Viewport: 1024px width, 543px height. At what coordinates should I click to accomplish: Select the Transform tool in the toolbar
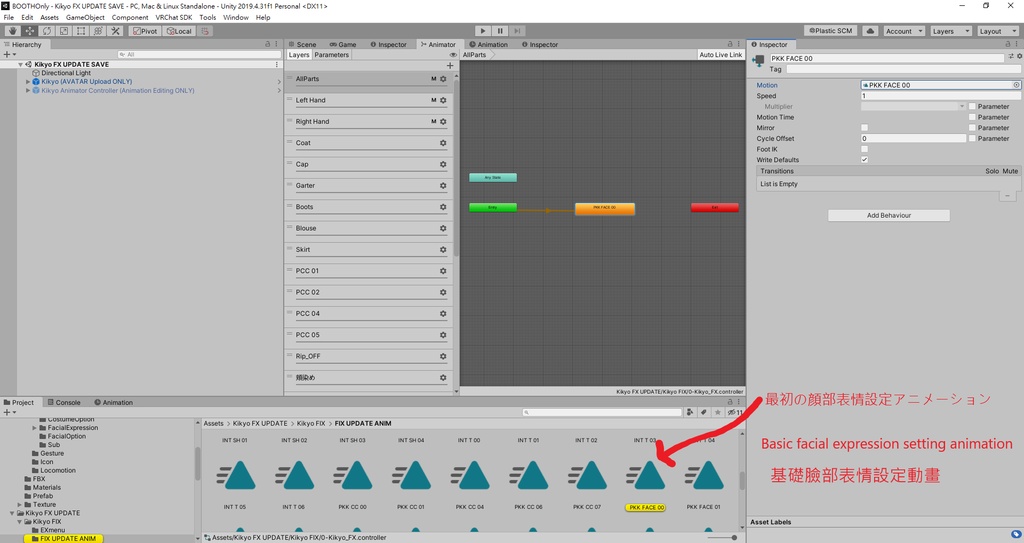pyautogui.click(x=98, y=31)
